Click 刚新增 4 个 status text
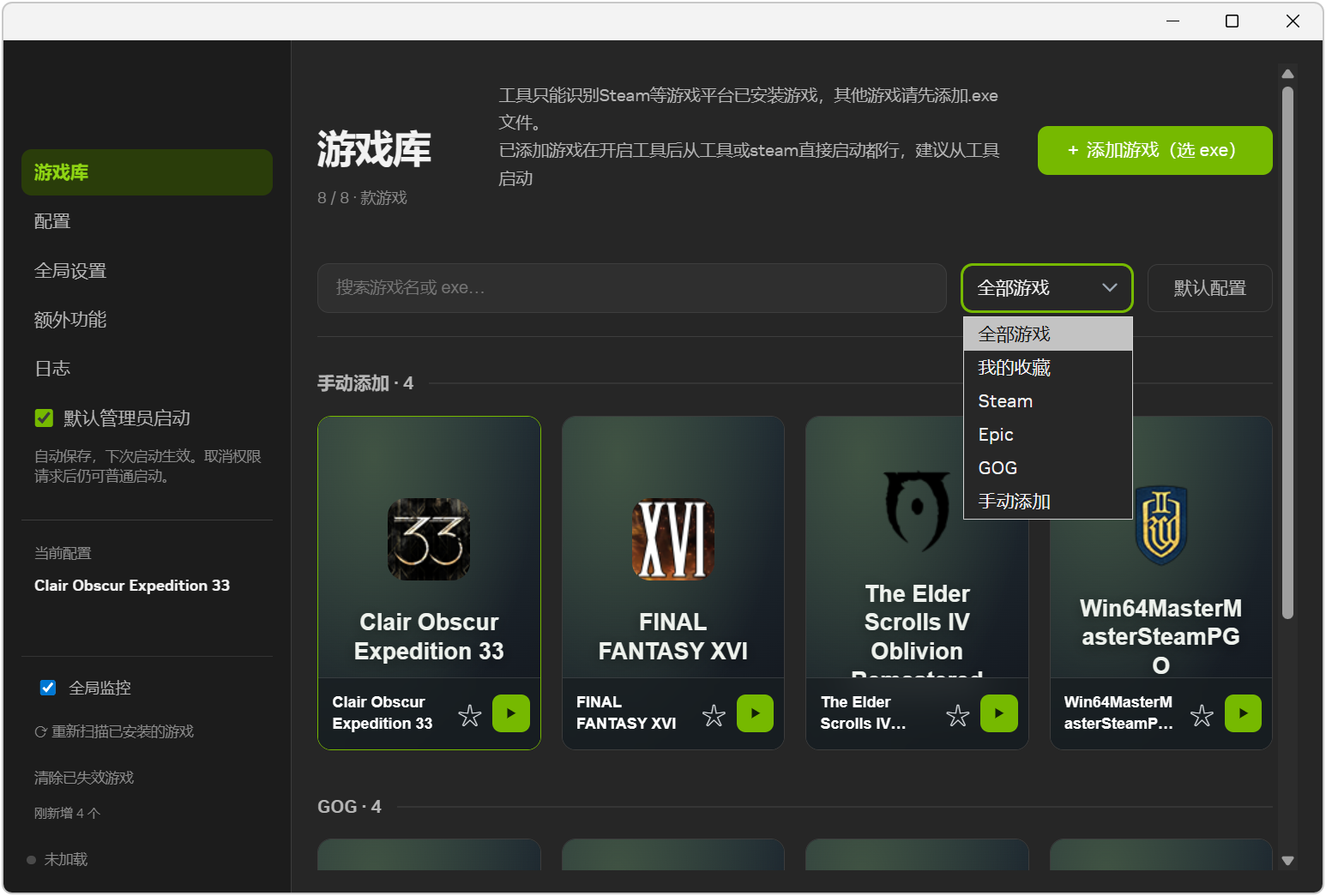Screen dimensions: 1326x896 (x=67, y=813)
